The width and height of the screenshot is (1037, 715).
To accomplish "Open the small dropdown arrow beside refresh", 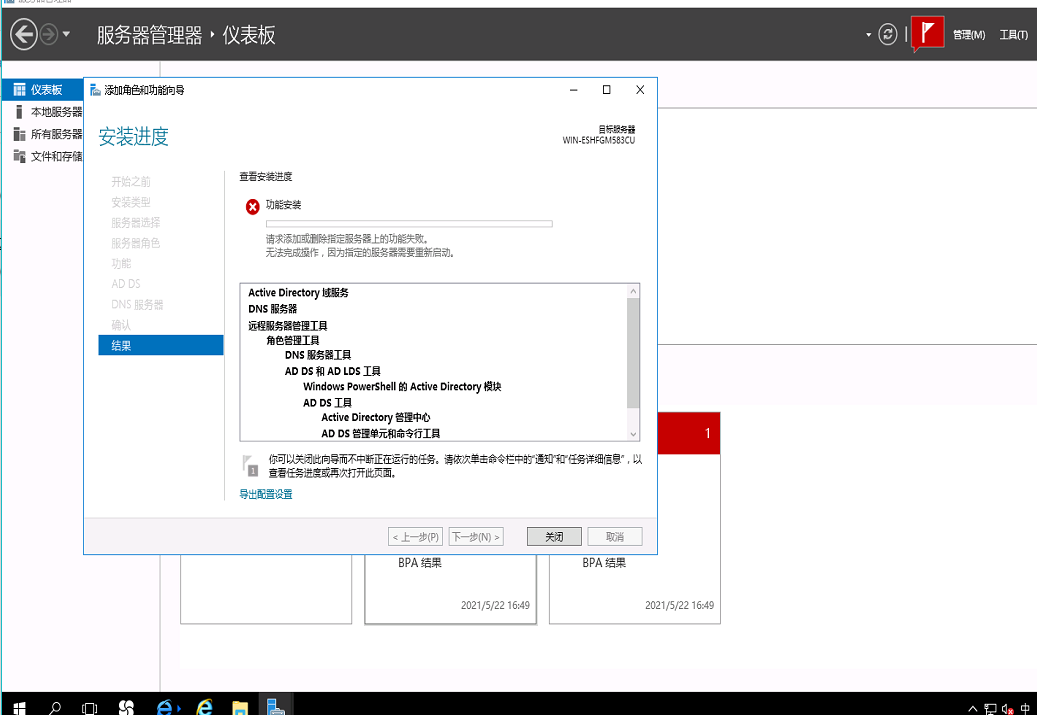I will pyautogui.click(x=868, y=35).
